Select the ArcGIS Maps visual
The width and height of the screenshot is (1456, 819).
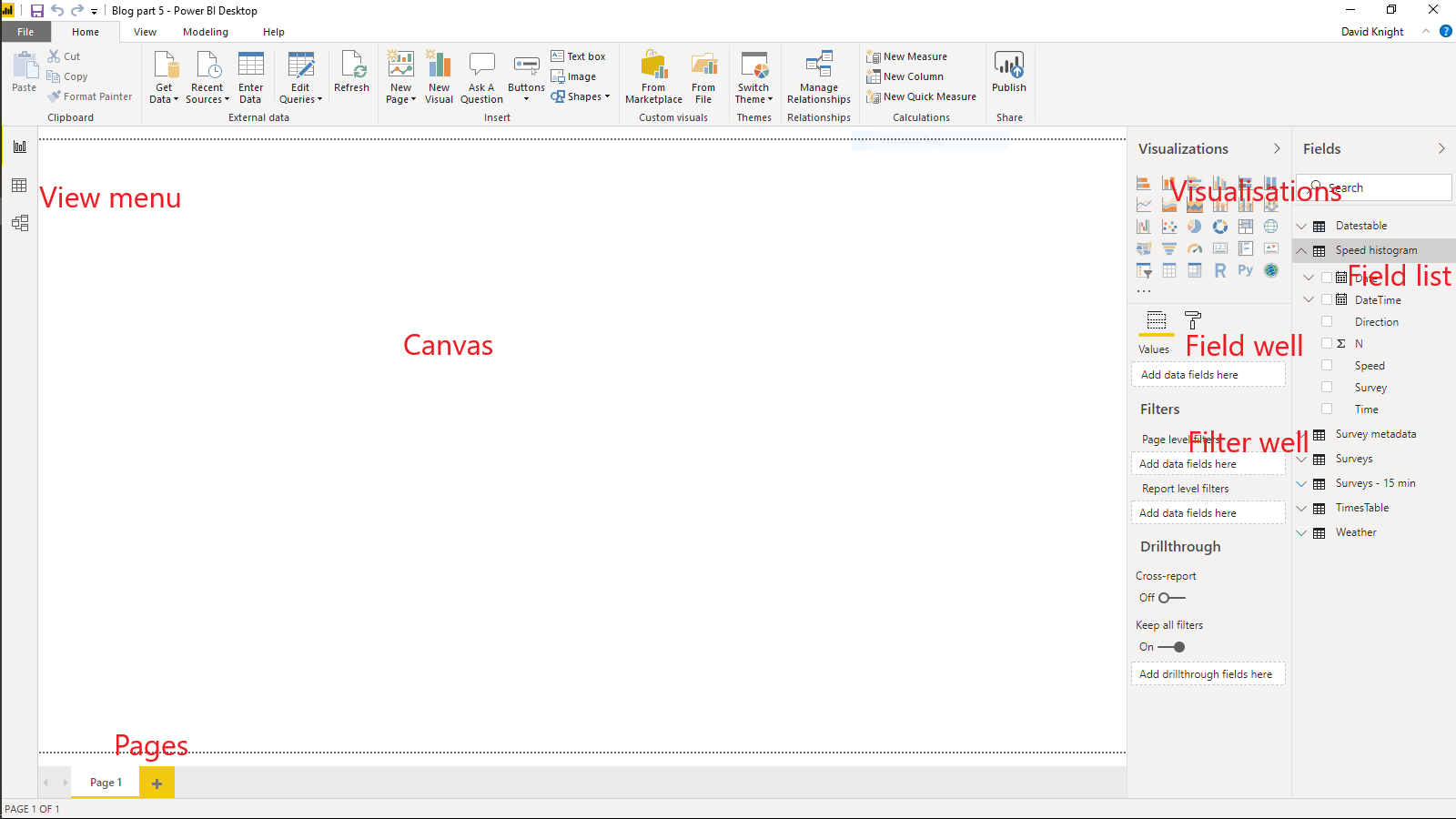pyautogui.click(x=1271, y=270)
